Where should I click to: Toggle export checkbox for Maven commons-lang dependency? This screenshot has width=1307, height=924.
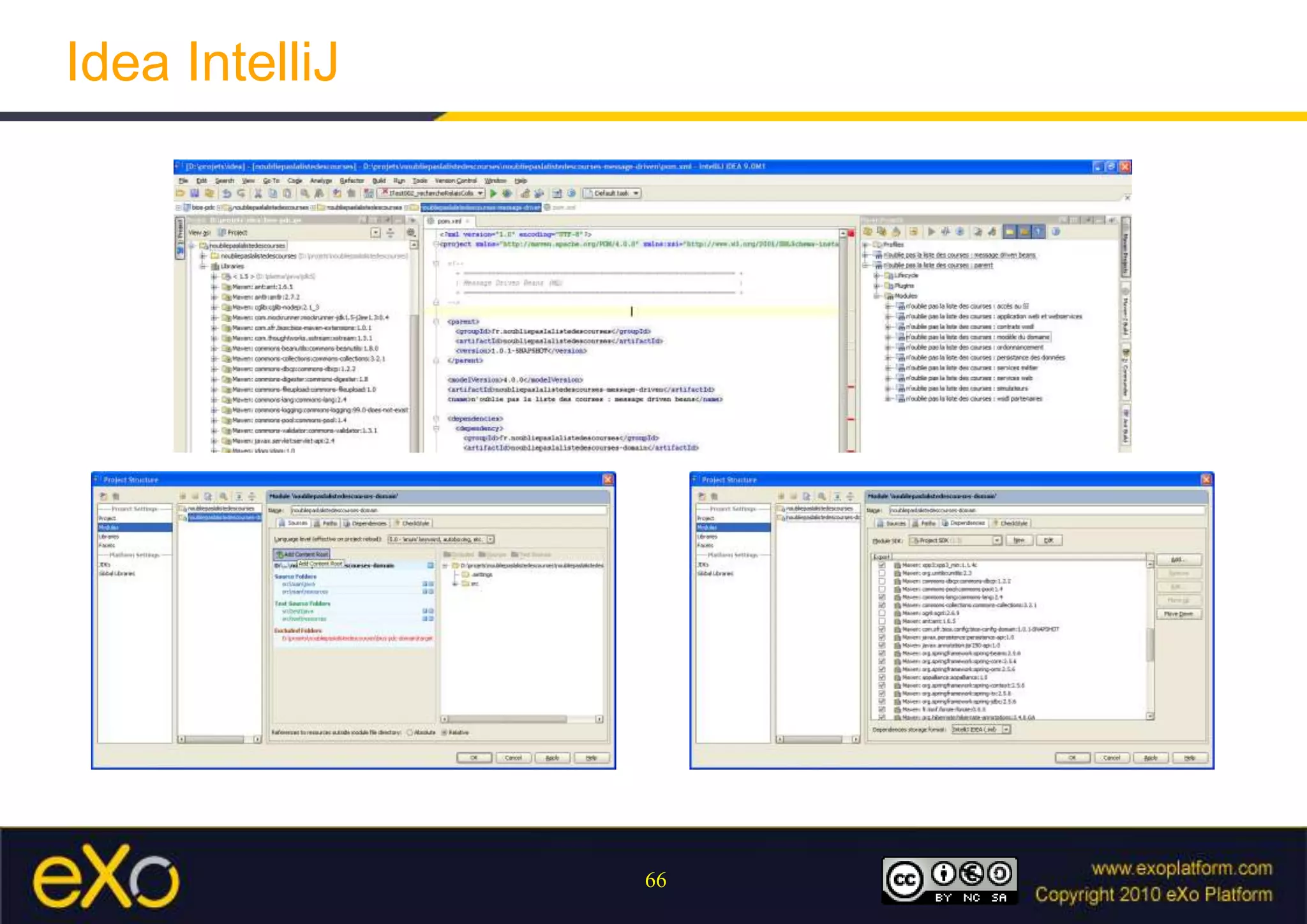coord(882,597)
